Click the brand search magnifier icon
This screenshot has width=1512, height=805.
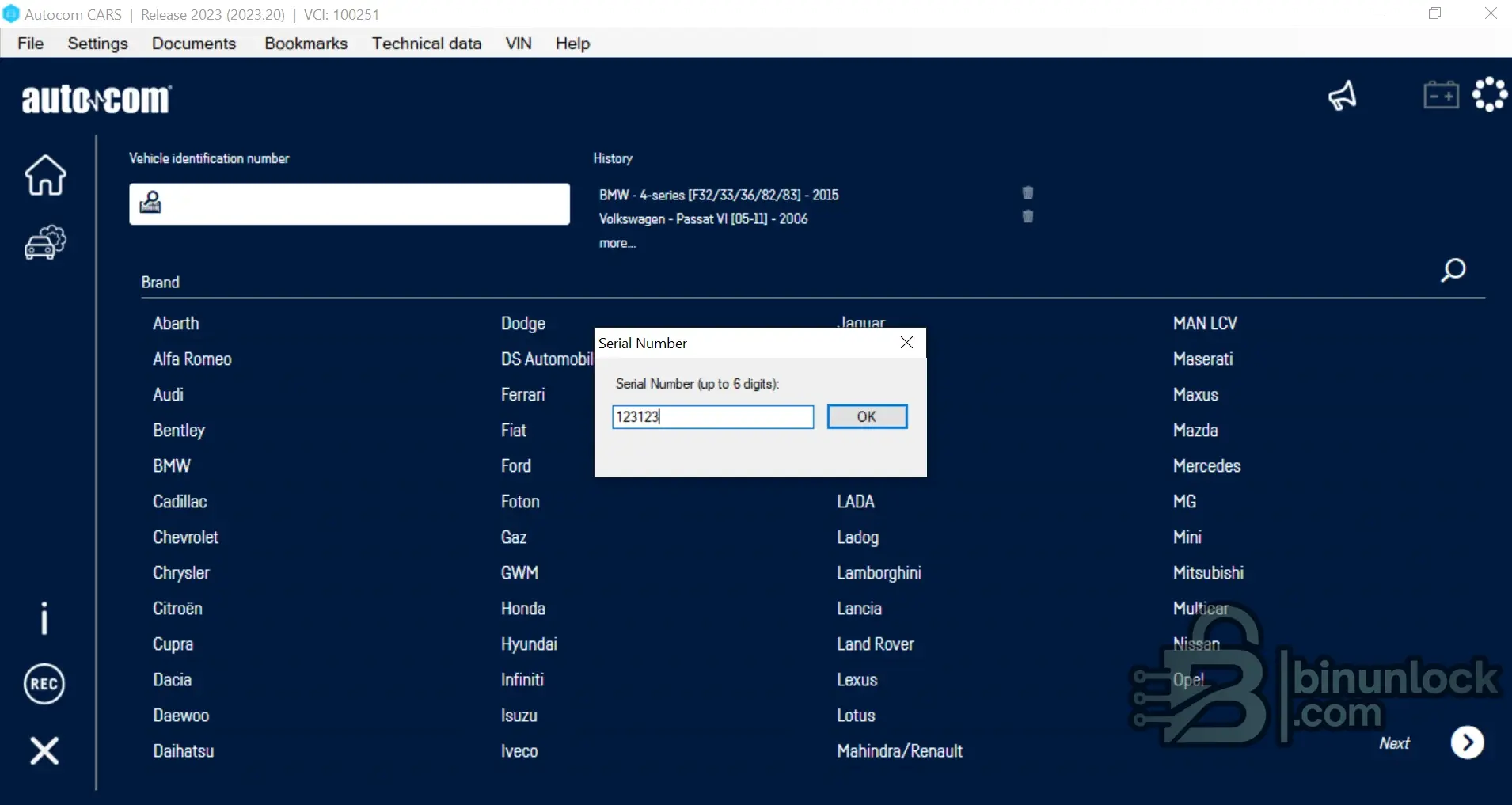tap(1453, 271)
